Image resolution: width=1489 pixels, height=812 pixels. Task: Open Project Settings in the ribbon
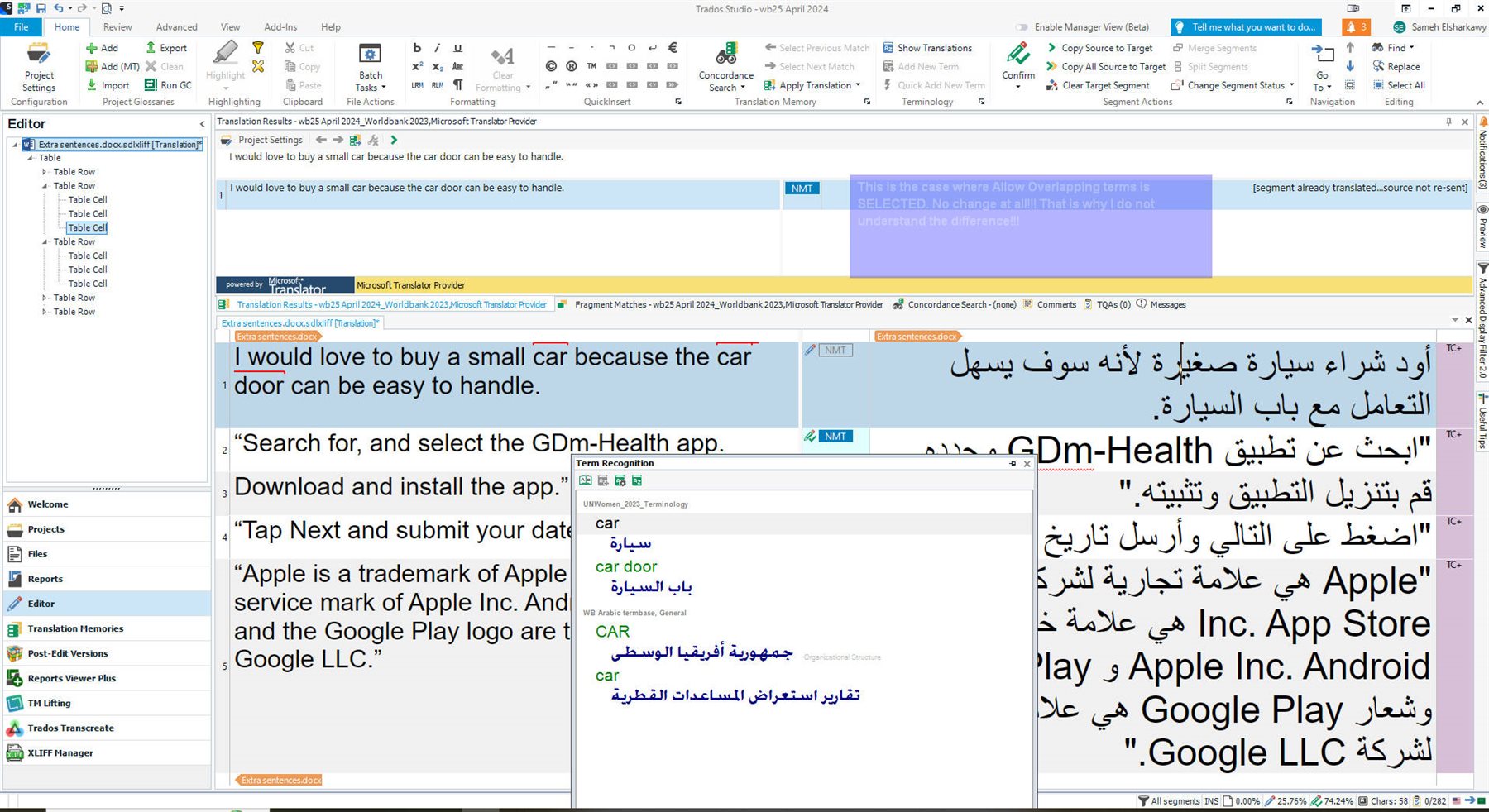point(39,67)
